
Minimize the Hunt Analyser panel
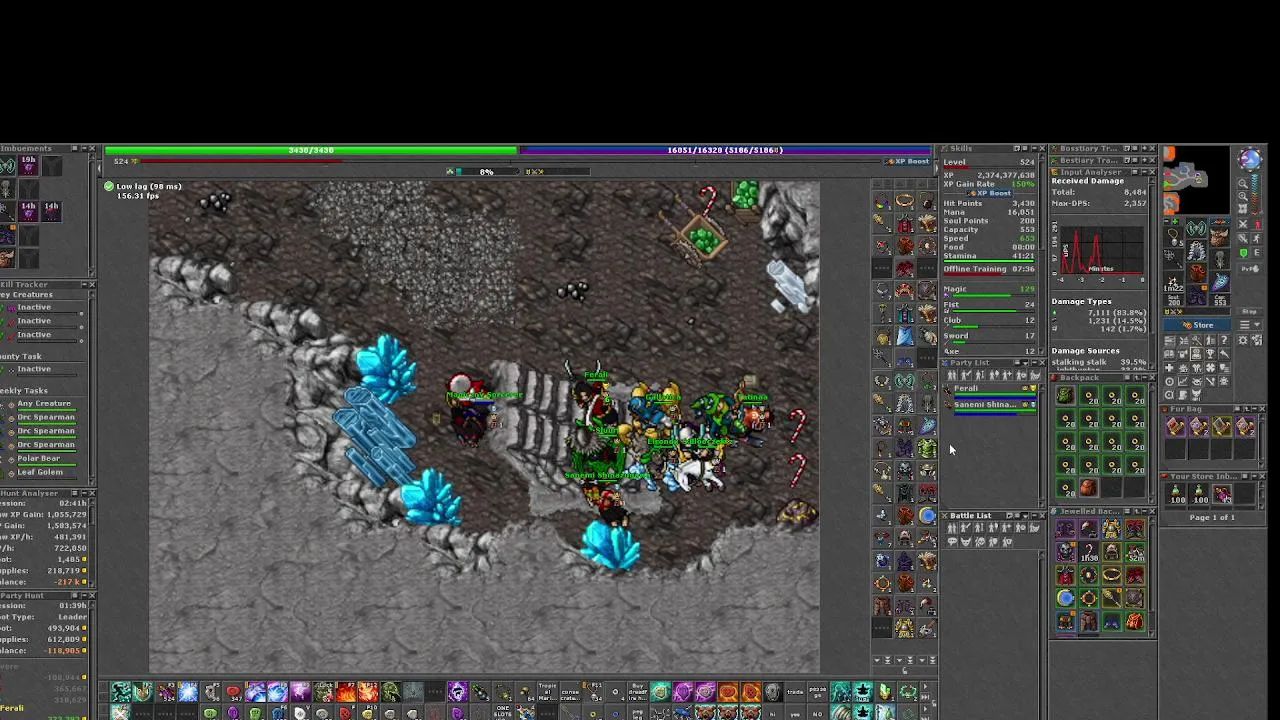click(84, 493)
